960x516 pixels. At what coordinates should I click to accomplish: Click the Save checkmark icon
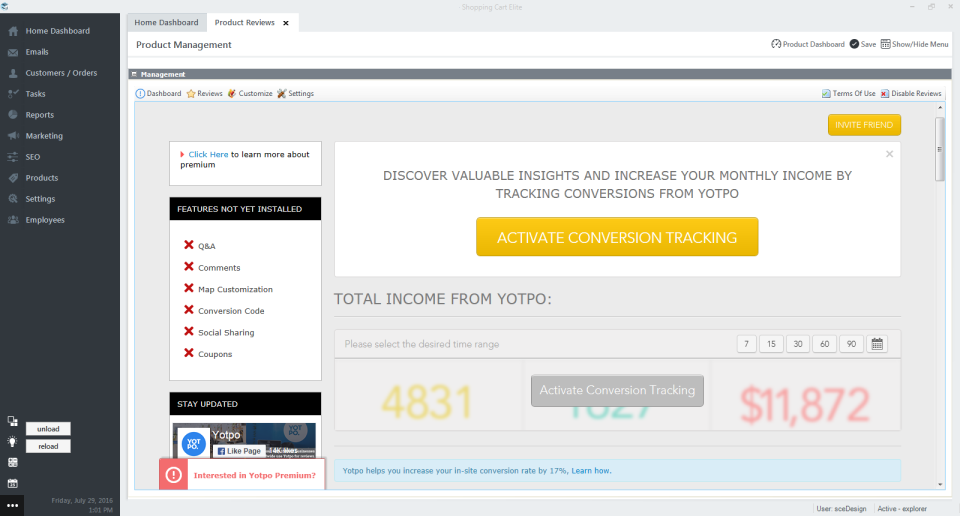[x=854, y=44]
